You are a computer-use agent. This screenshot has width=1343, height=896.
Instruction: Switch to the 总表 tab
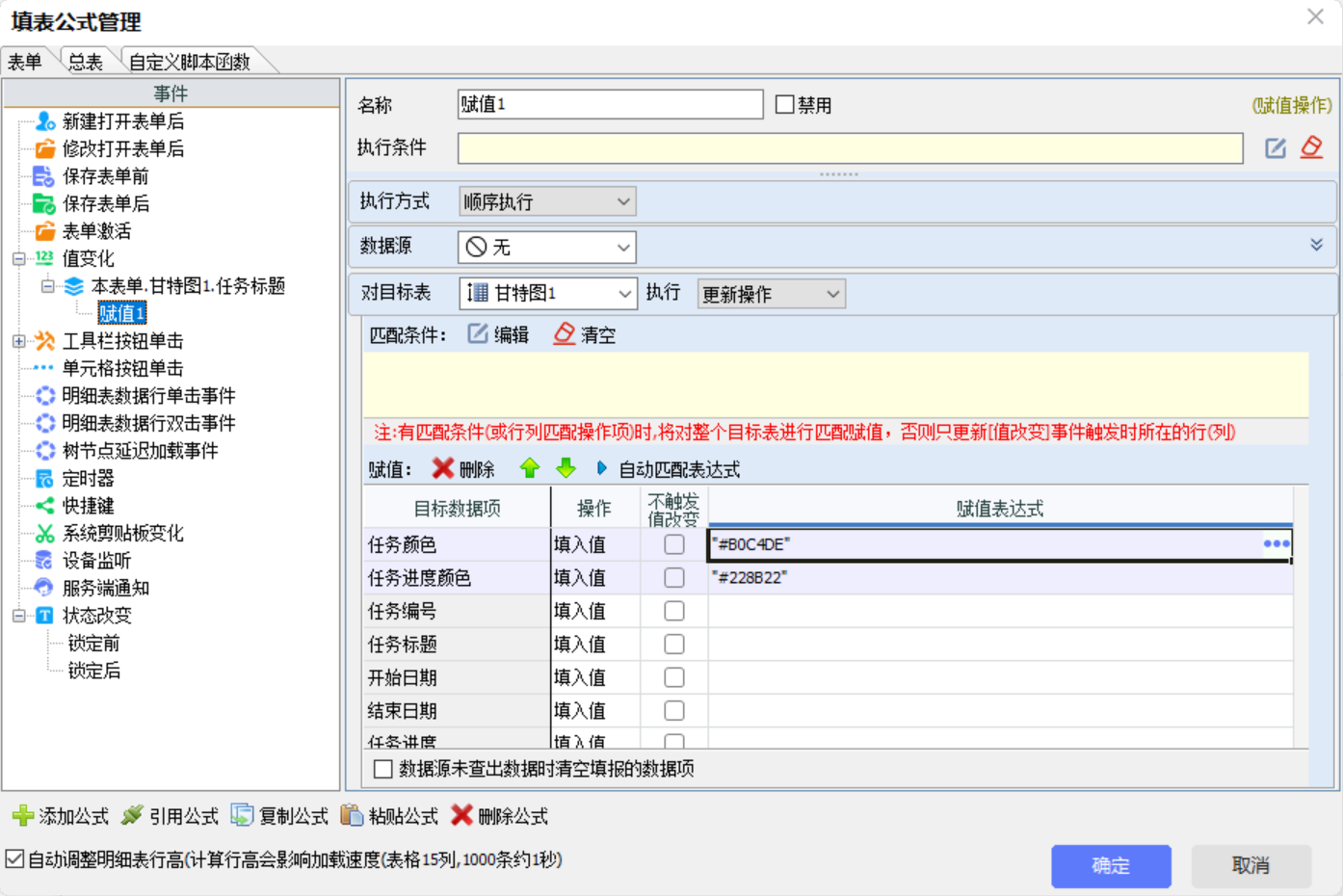point(86,62)
